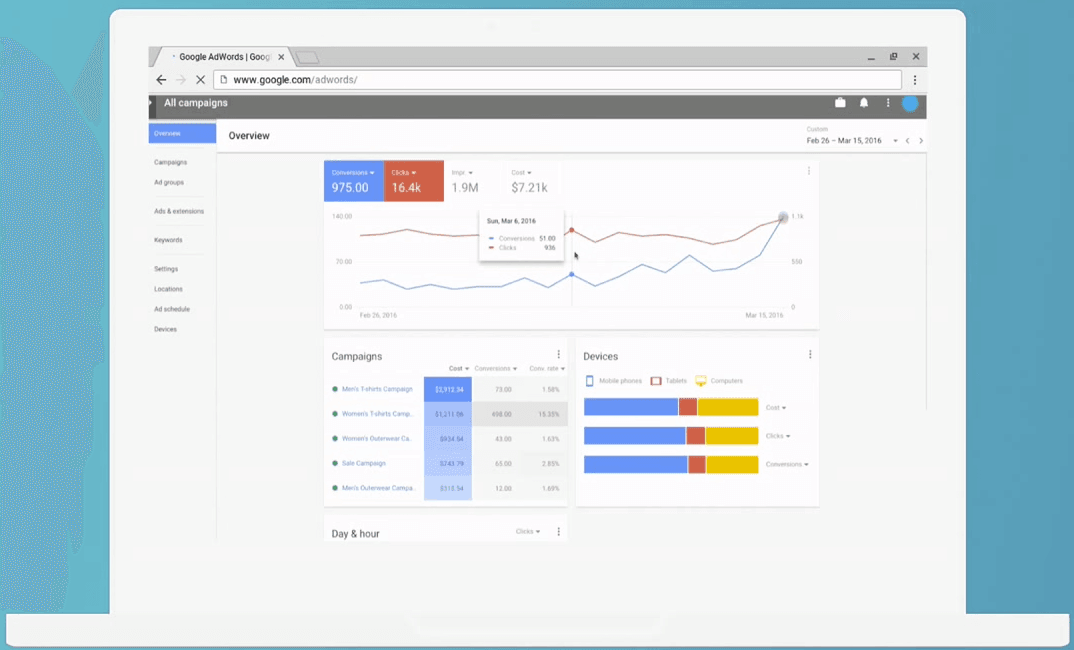Click the $2,912.34 cost cell
The image size is (1074, 650).
coord(448,389)
